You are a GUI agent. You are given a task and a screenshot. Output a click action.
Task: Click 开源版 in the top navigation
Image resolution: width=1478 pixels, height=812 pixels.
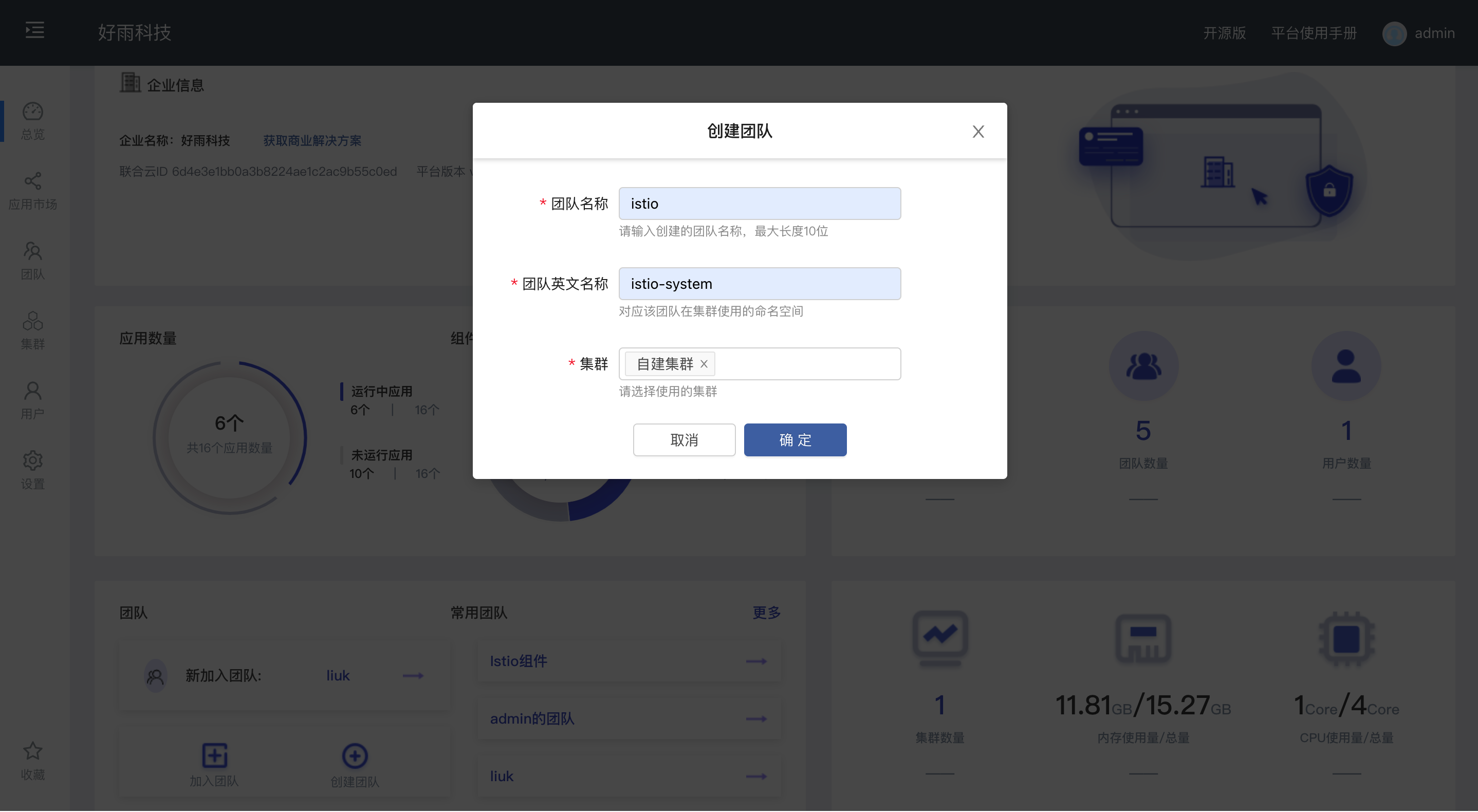pyautogui.click(x=1225, y=33)
